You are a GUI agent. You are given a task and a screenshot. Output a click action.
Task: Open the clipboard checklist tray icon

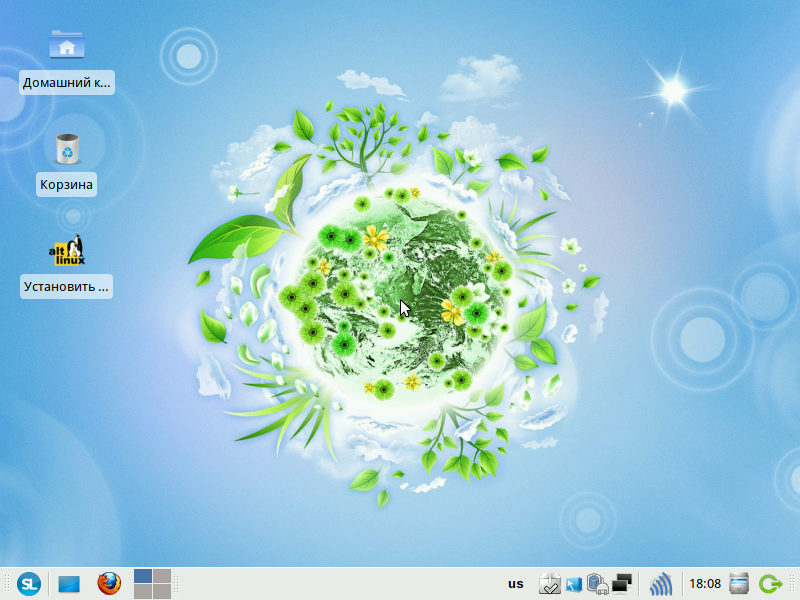coord(549,584)
